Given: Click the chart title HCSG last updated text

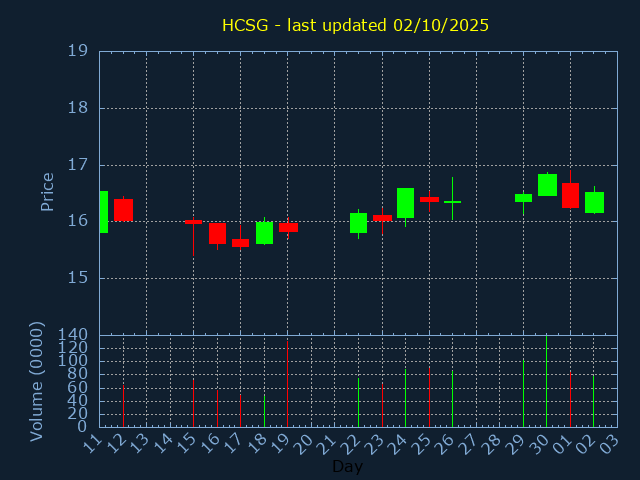Looking at the screenshot, I should click(355, 25).
